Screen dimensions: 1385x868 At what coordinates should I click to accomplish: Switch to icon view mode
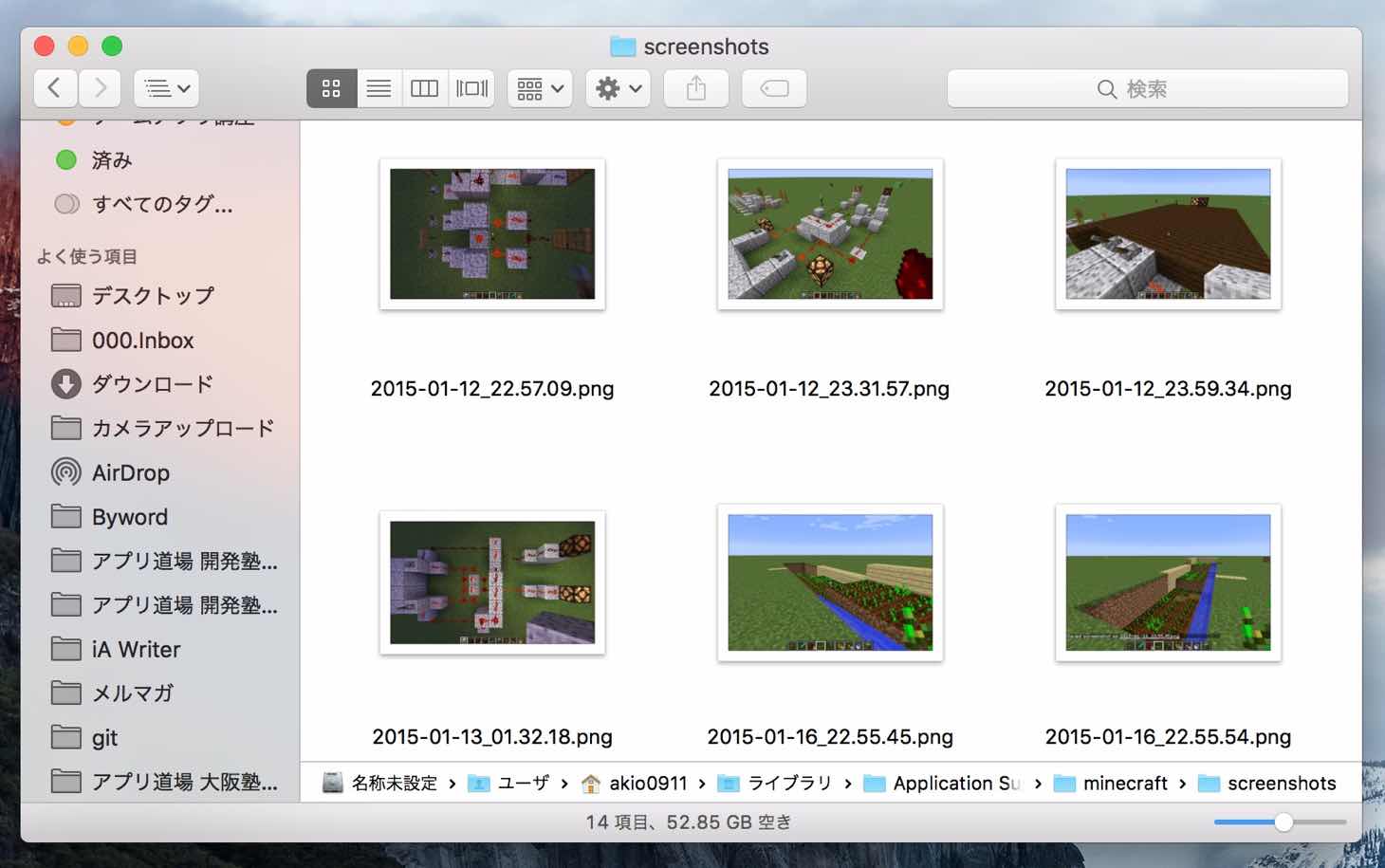tap(331, 88)
